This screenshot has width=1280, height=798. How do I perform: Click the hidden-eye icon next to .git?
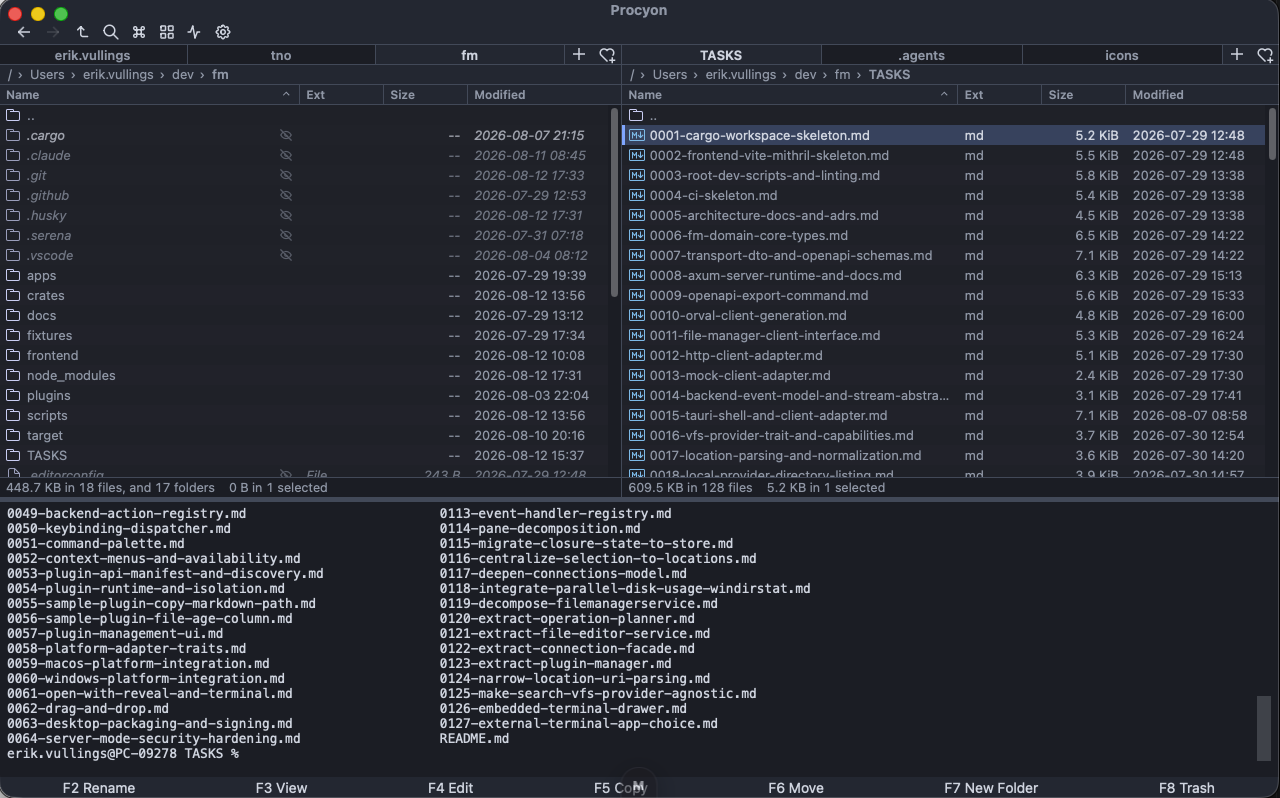point(286,175)
